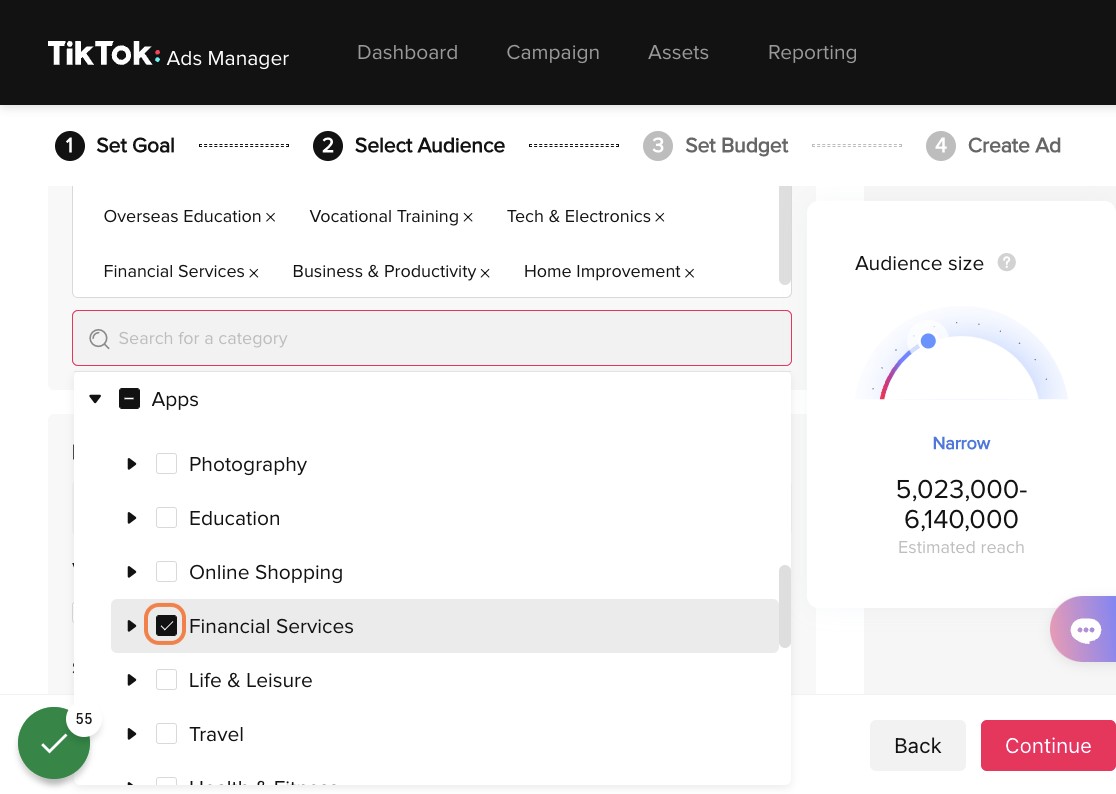This screenshot has height=794, width=1116.
Task: Click the audience size gauge indicator dot
Action: [x=928, y=342]
